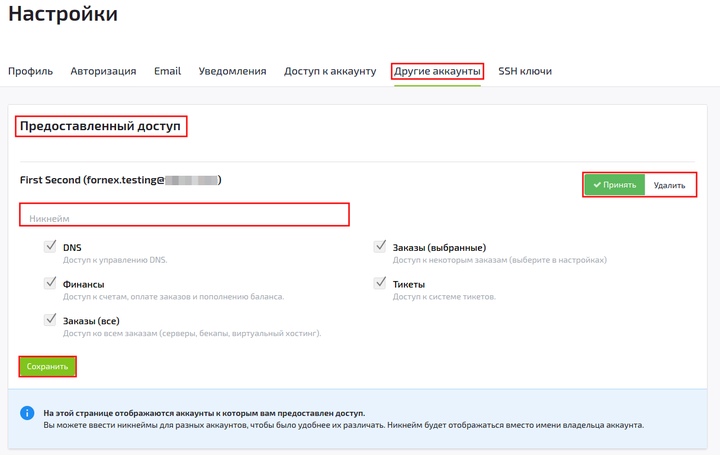Viewport: 720px width, 455px height.
Task: Click the 'Вы можете ввести никнеймы' hint line
Action: tap(343, 425)
